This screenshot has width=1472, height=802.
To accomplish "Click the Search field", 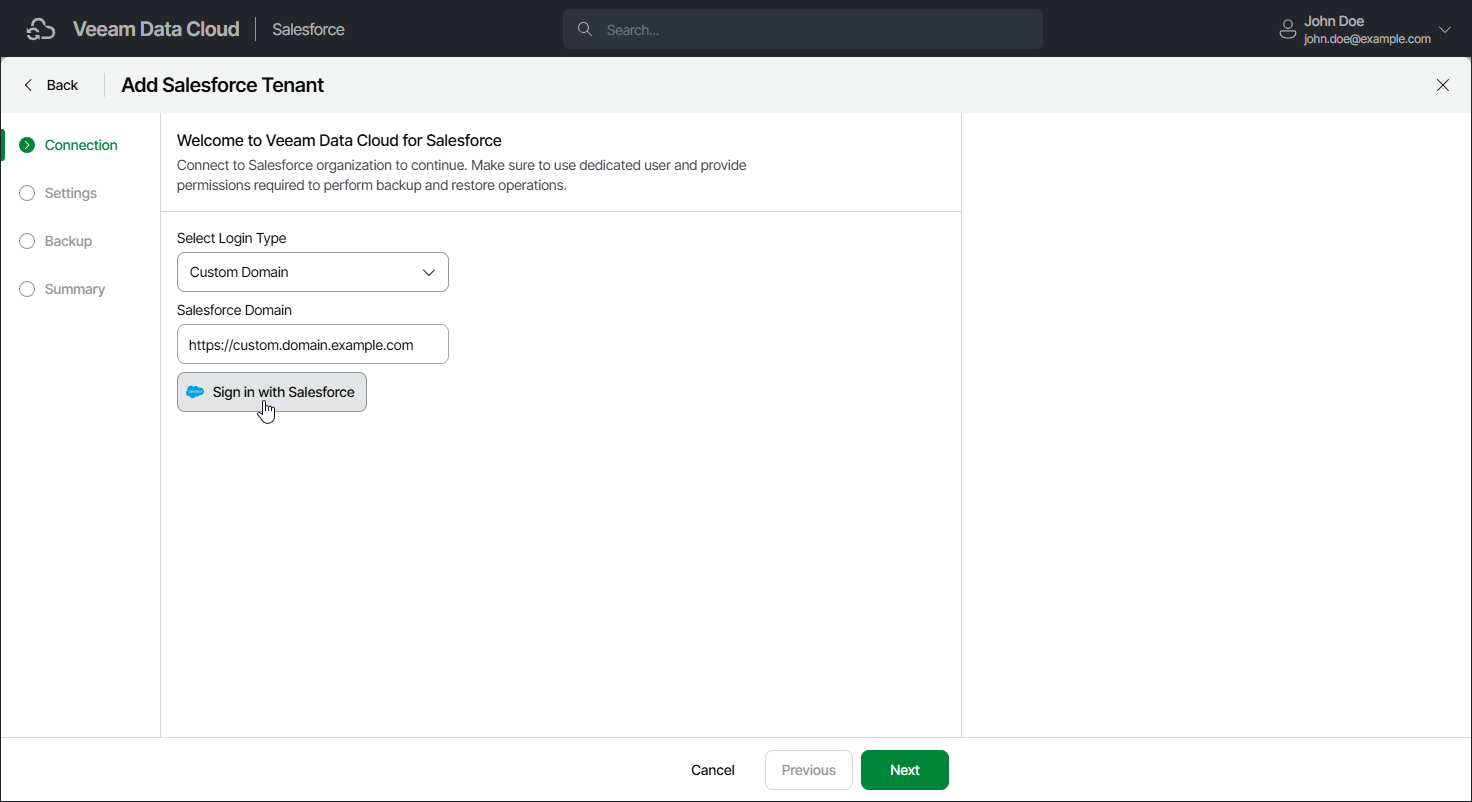I will click(x=803, y=30).
